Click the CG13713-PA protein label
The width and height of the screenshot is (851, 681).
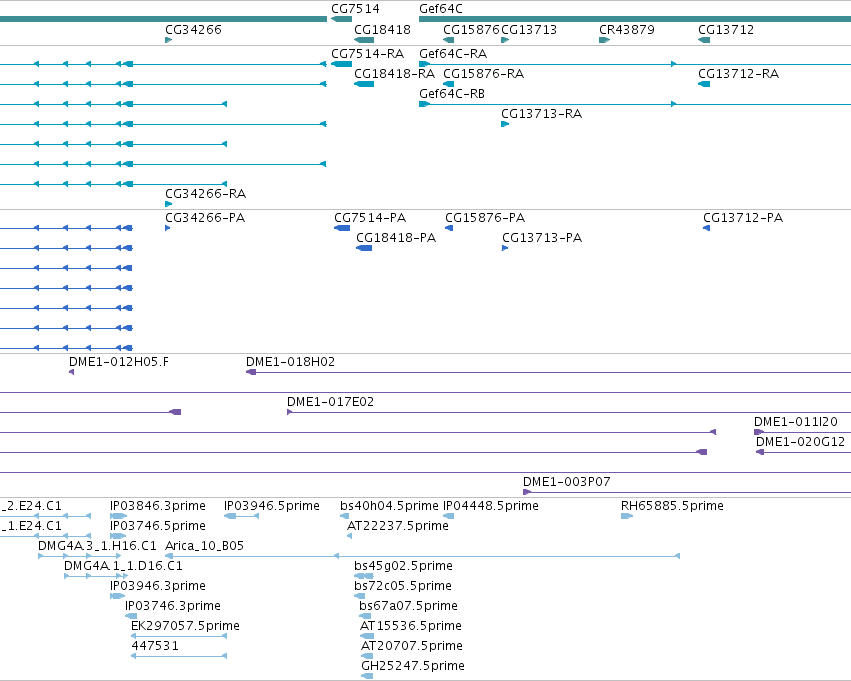pos(542,238)
